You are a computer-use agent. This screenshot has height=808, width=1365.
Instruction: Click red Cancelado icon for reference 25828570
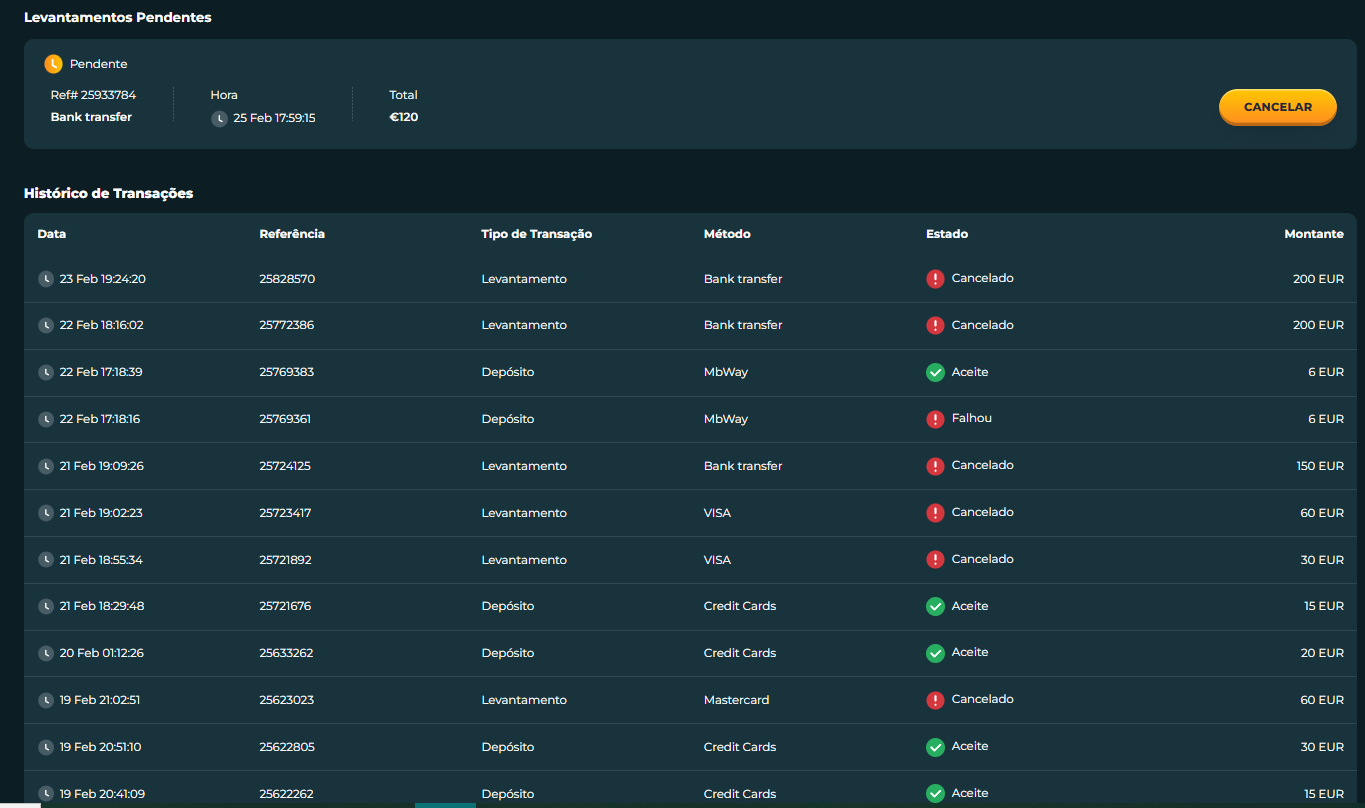[x=935, y=279]
